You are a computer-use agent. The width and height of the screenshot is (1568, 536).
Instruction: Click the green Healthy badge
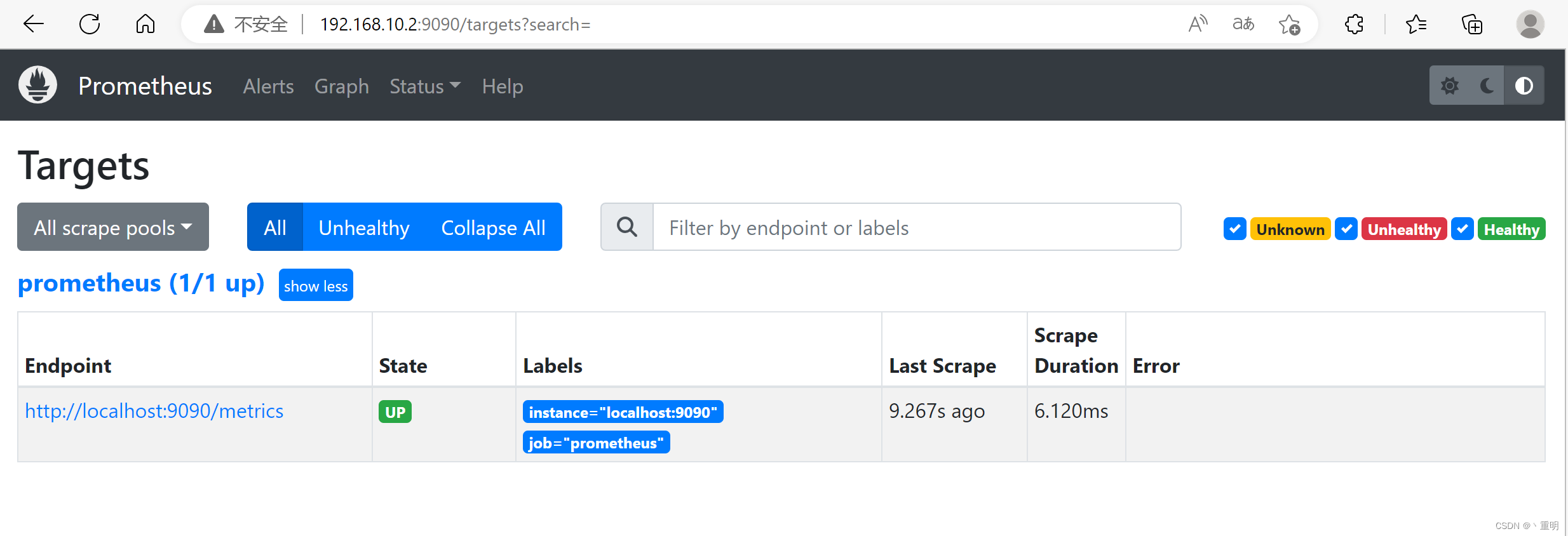click(x=1511, y=229)
